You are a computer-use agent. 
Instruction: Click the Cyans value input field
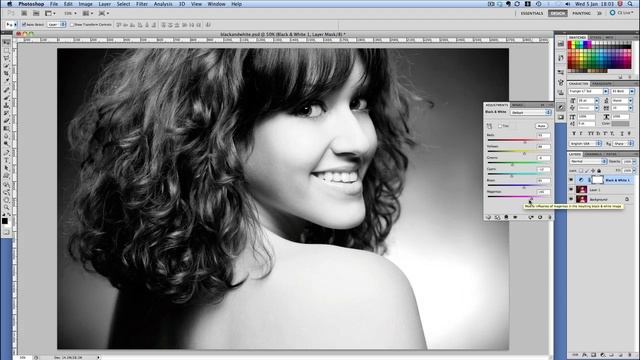click(544, 169)
